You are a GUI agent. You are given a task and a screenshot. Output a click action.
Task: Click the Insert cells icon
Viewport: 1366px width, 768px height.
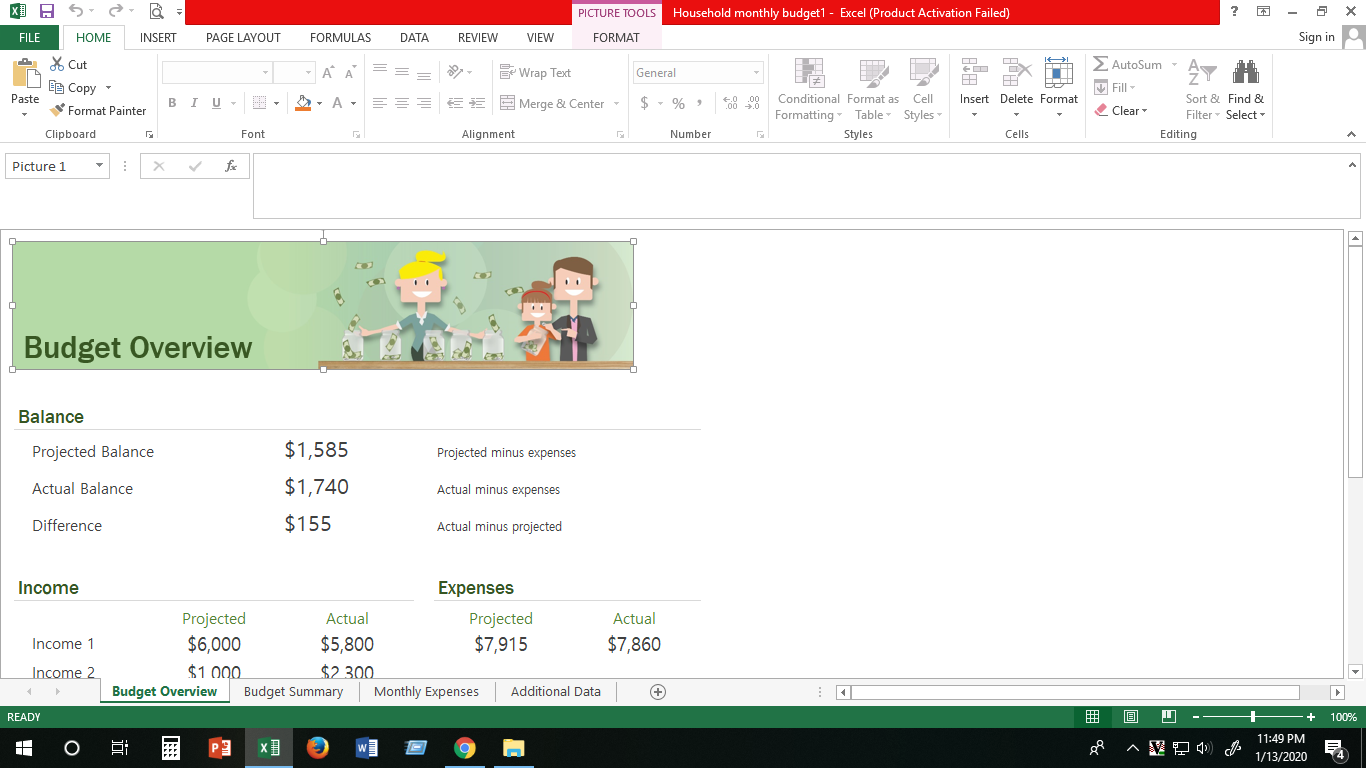tap(974, 74)
